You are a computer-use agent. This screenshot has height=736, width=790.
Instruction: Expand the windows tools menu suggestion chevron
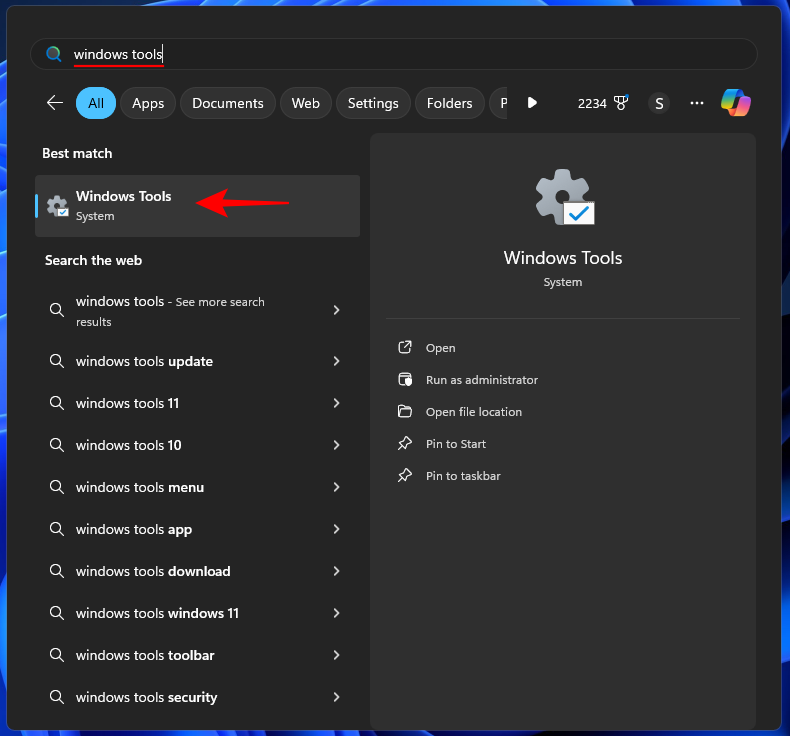coord(336,487)
